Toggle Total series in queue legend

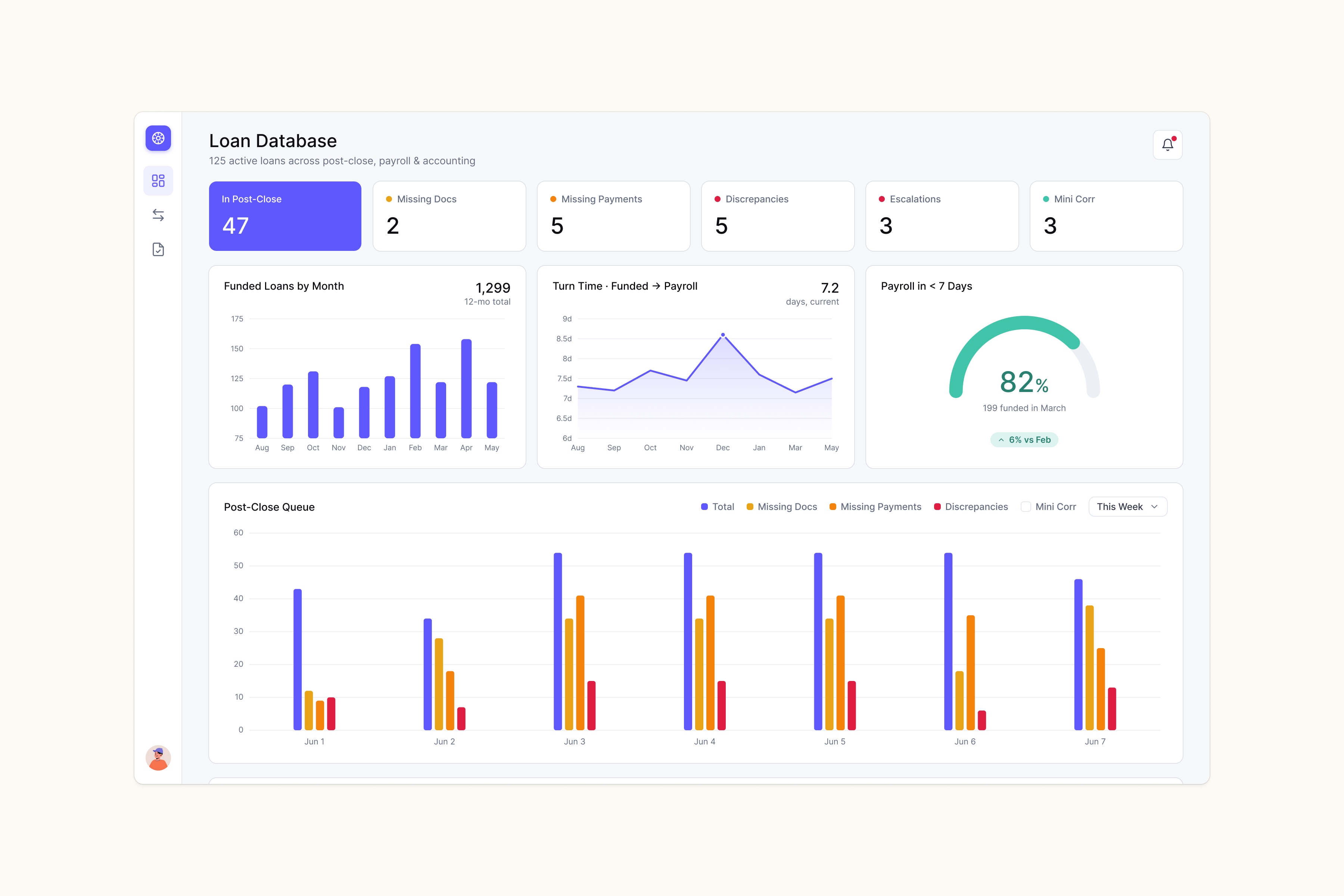coord(717,507)
